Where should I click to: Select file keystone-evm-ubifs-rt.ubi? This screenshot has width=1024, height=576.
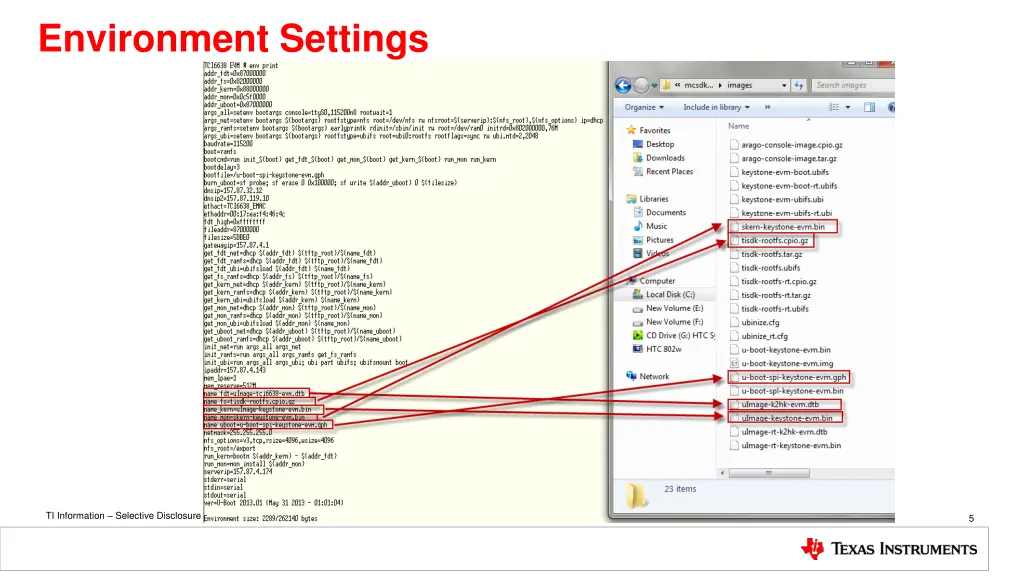[786, 214]
